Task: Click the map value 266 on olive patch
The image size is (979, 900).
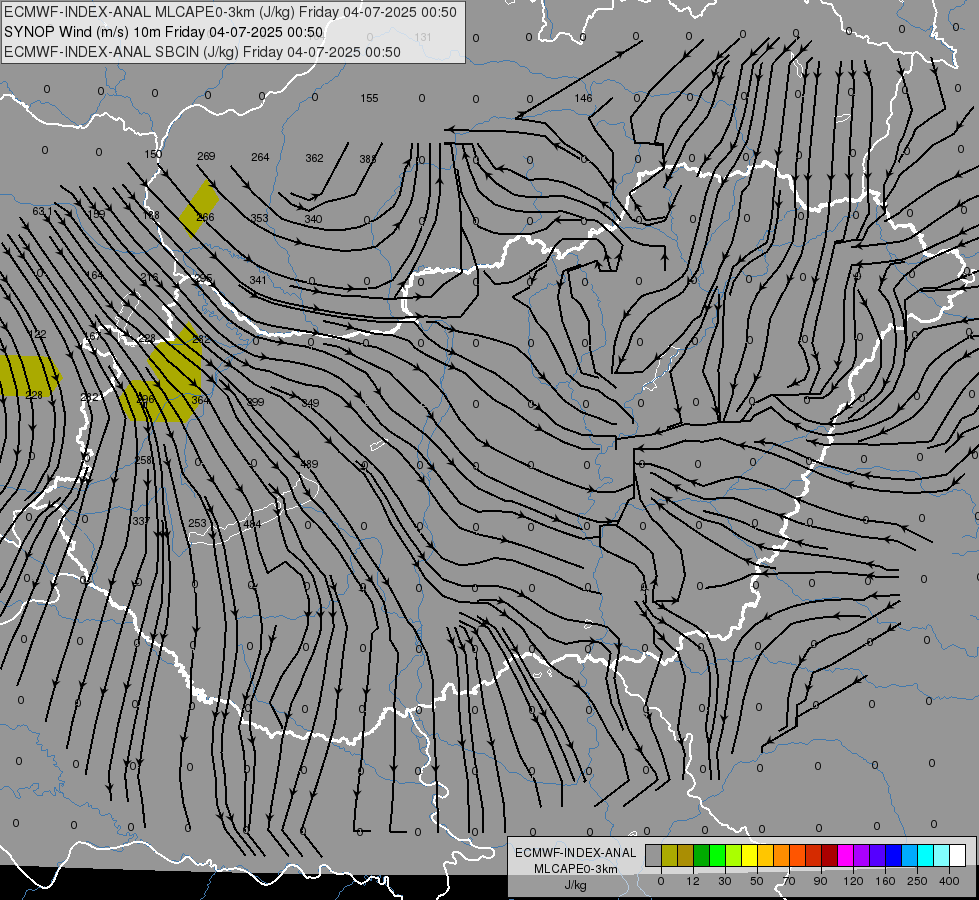Action: click(x=205, y=217)
